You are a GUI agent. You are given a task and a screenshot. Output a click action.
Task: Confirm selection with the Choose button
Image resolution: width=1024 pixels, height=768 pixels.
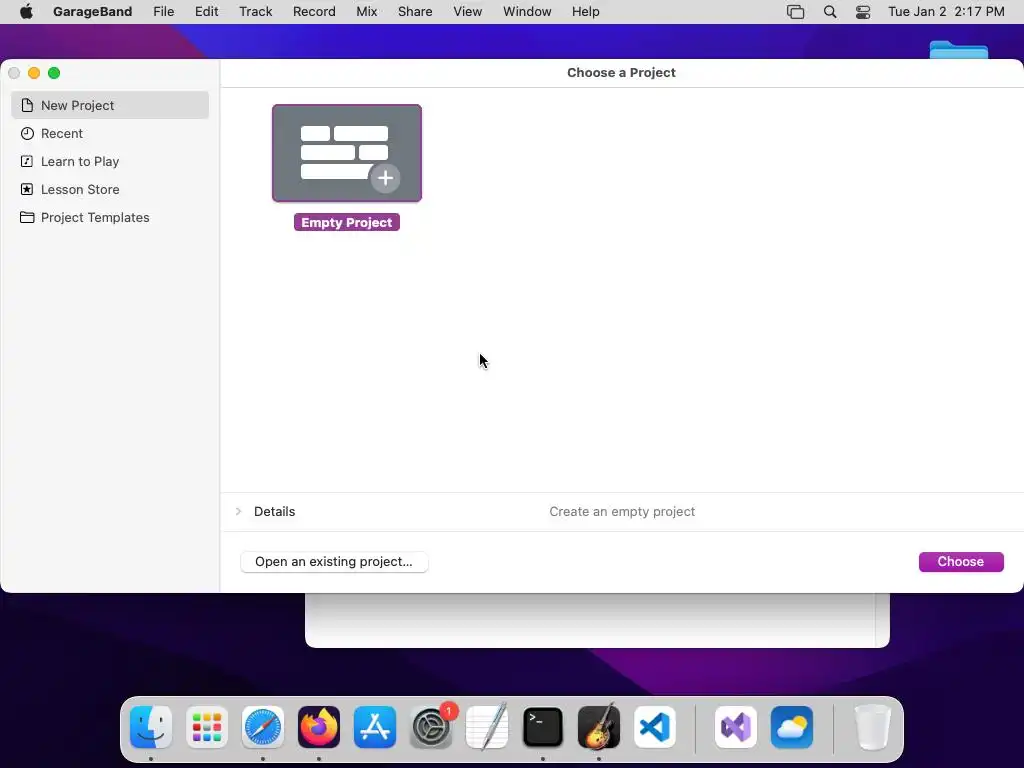pyautogui.click(x=961, y=562)
